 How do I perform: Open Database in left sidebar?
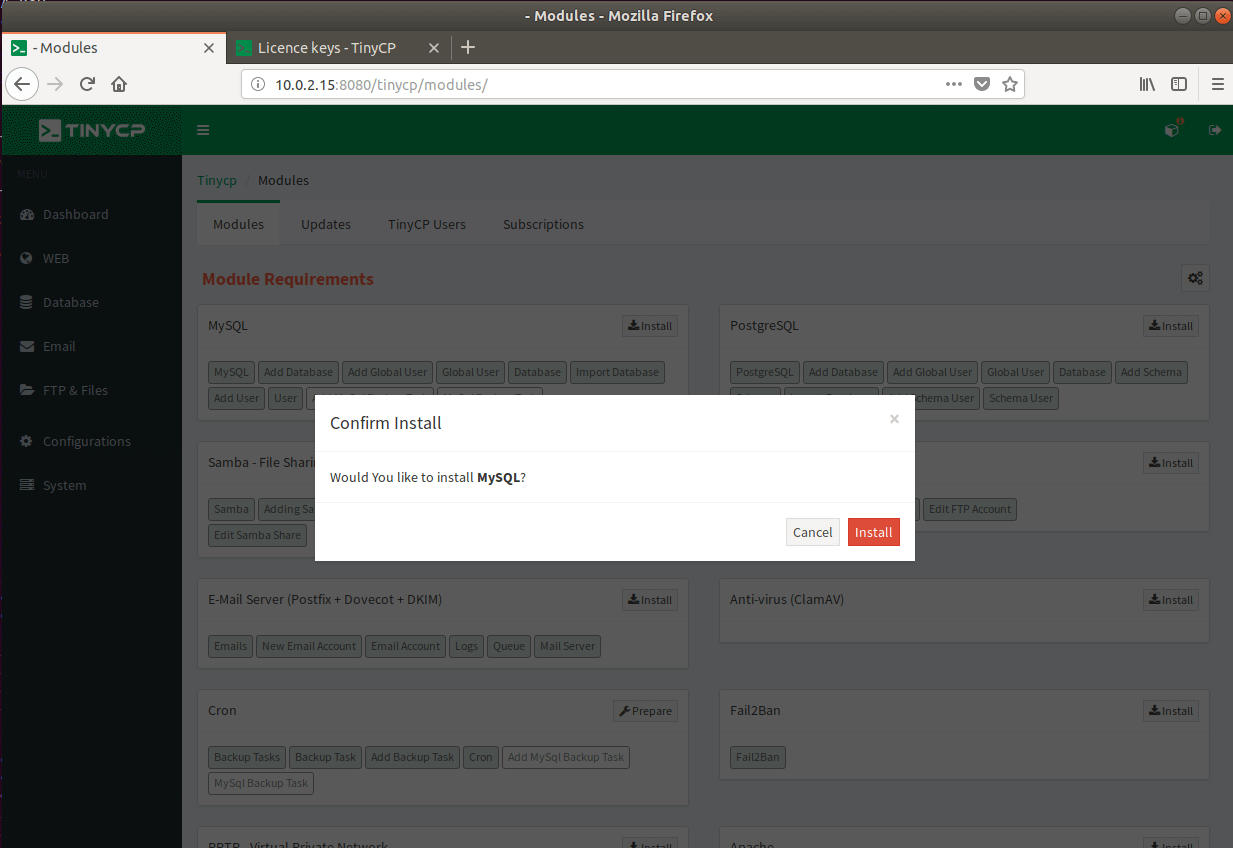[70, 302]
